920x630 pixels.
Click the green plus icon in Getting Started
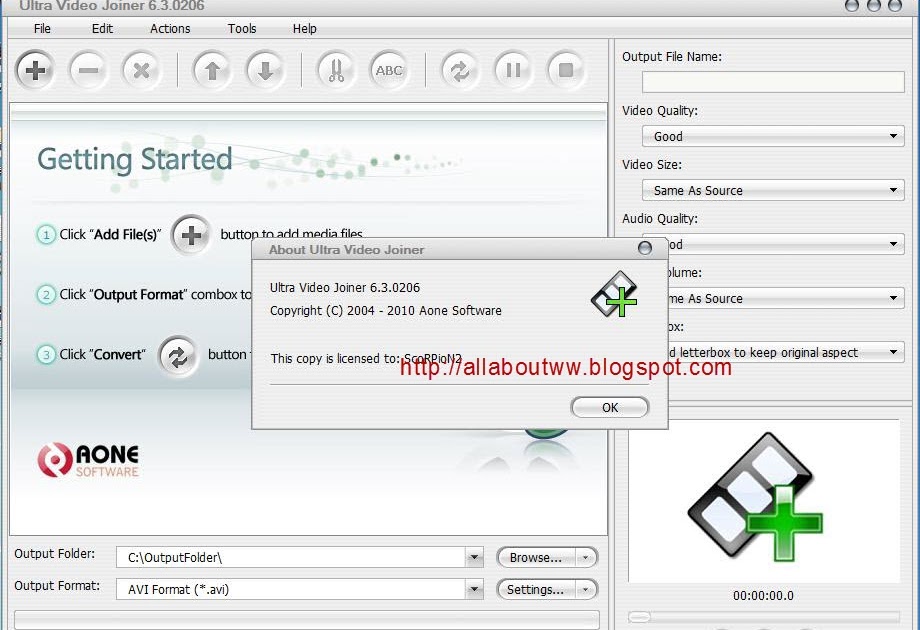click(x=191, y=235)
